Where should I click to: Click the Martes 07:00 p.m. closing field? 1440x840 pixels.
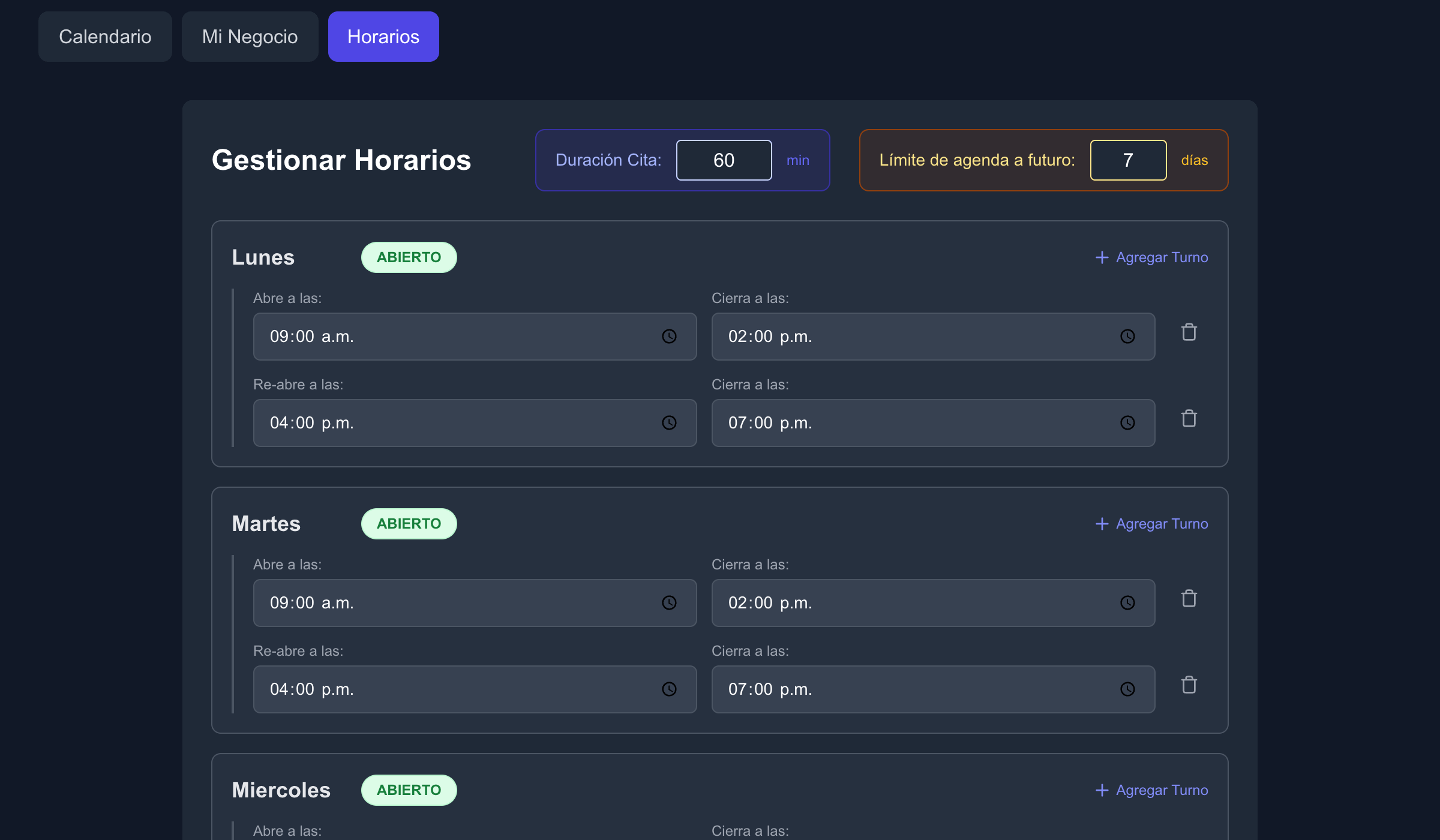point(933,689)
